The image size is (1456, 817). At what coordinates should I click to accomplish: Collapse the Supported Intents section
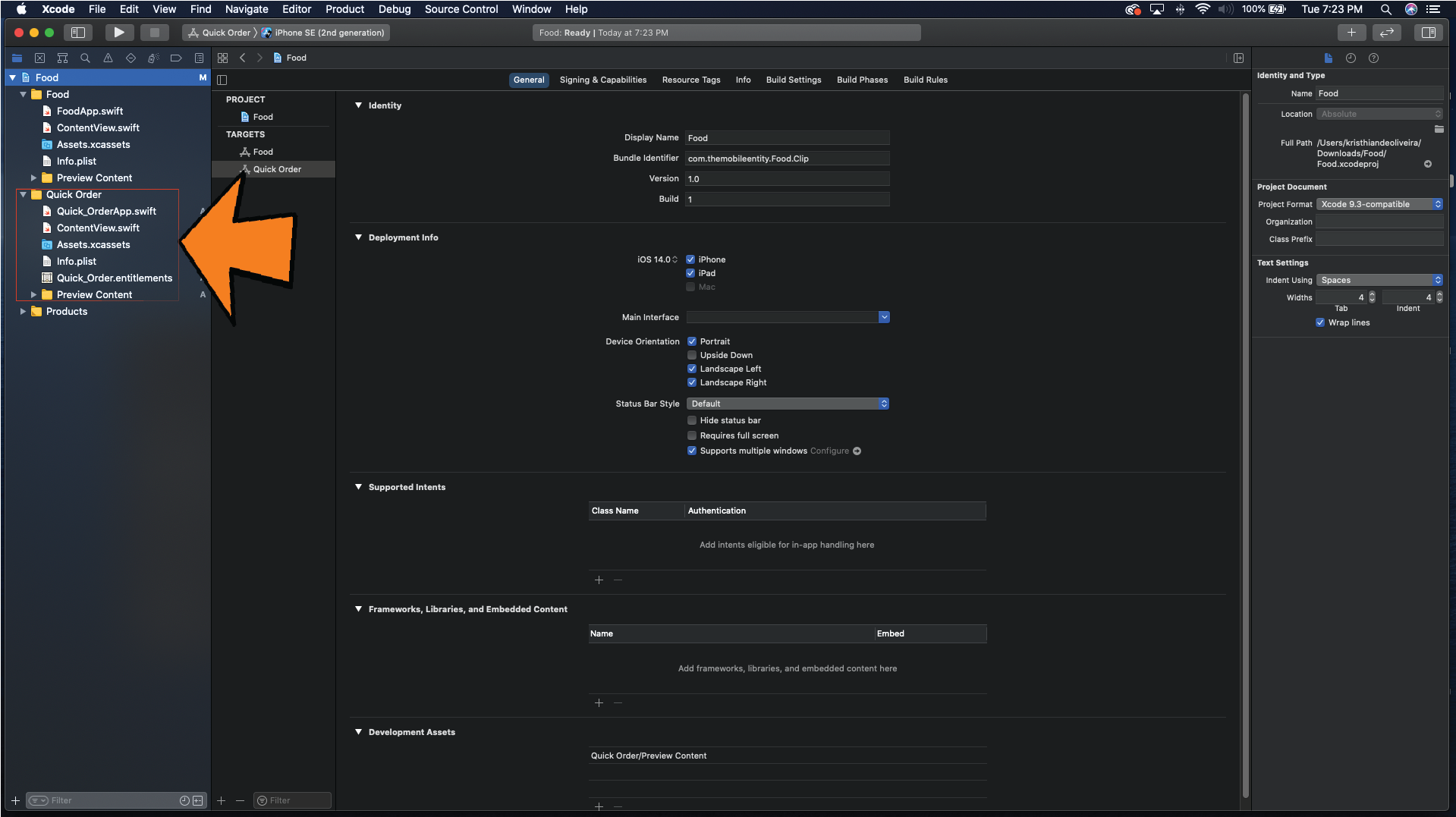pyautogui.click(x=358, y=487)
